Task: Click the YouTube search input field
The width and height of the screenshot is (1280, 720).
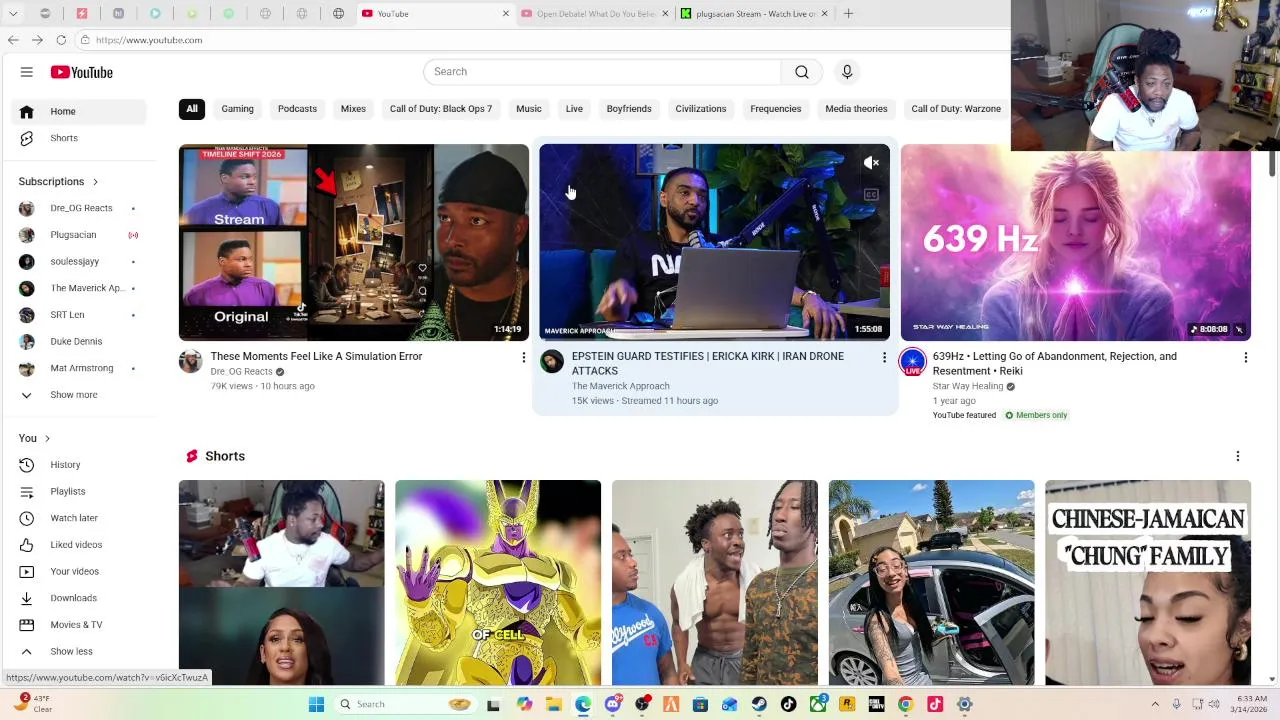Action: (602, 72)
